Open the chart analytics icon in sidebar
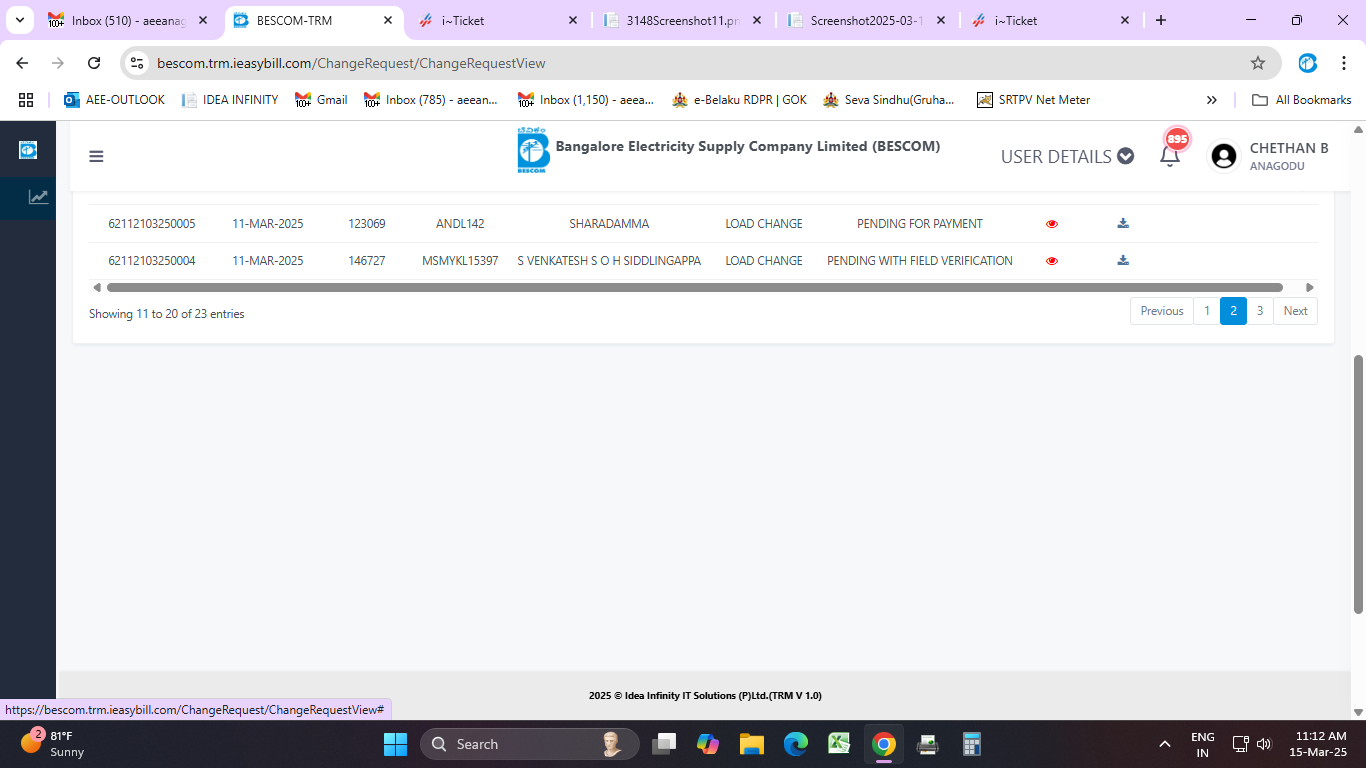Viewport: 1366px width, 768px height. pos(38,197)
